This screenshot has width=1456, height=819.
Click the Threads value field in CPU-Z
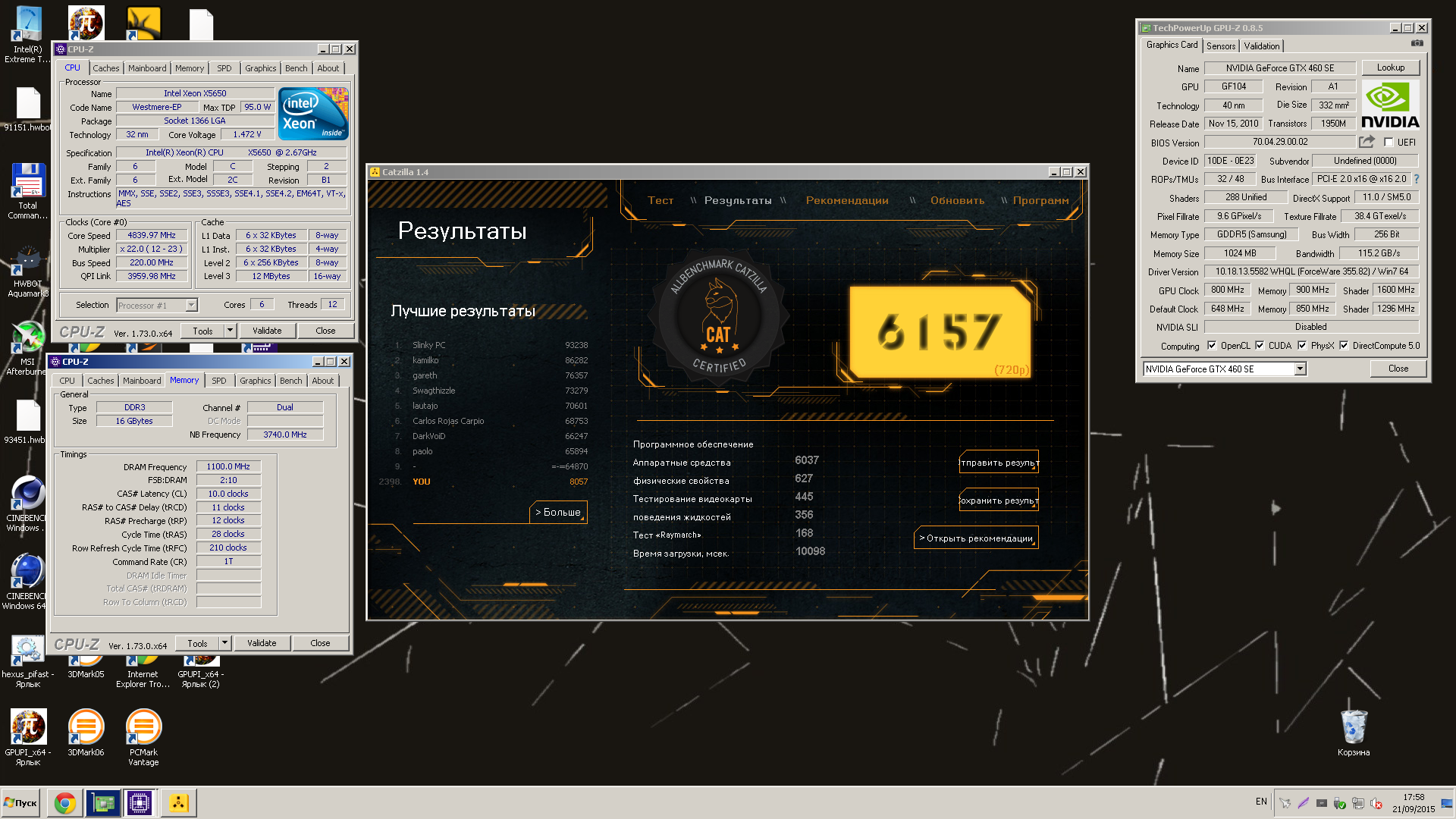tap(333, 305)
